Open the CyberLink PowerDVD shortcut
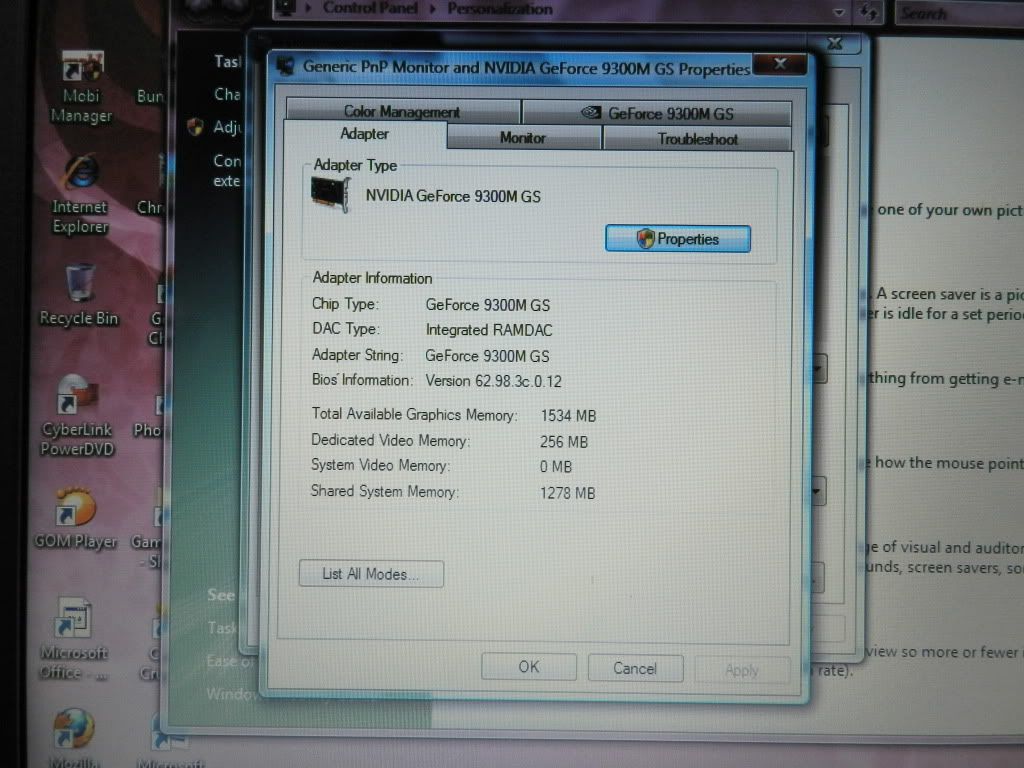This screenshot has width=1024, height=768. (x=77, y=415)
